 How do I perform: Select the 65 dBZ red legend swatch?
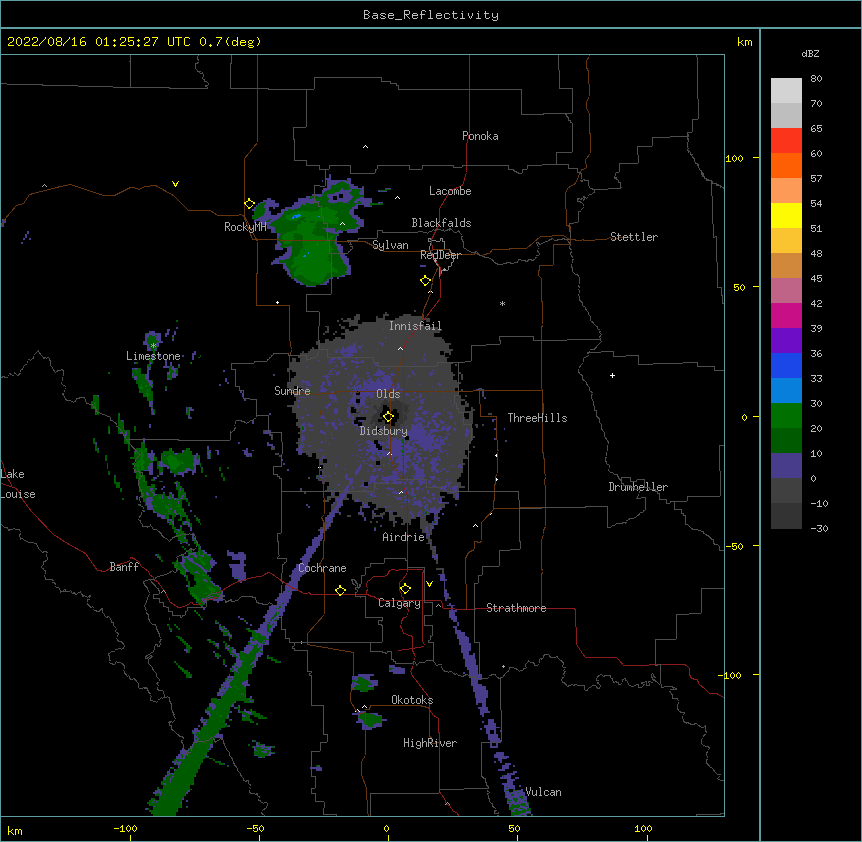tap(786, 140)
